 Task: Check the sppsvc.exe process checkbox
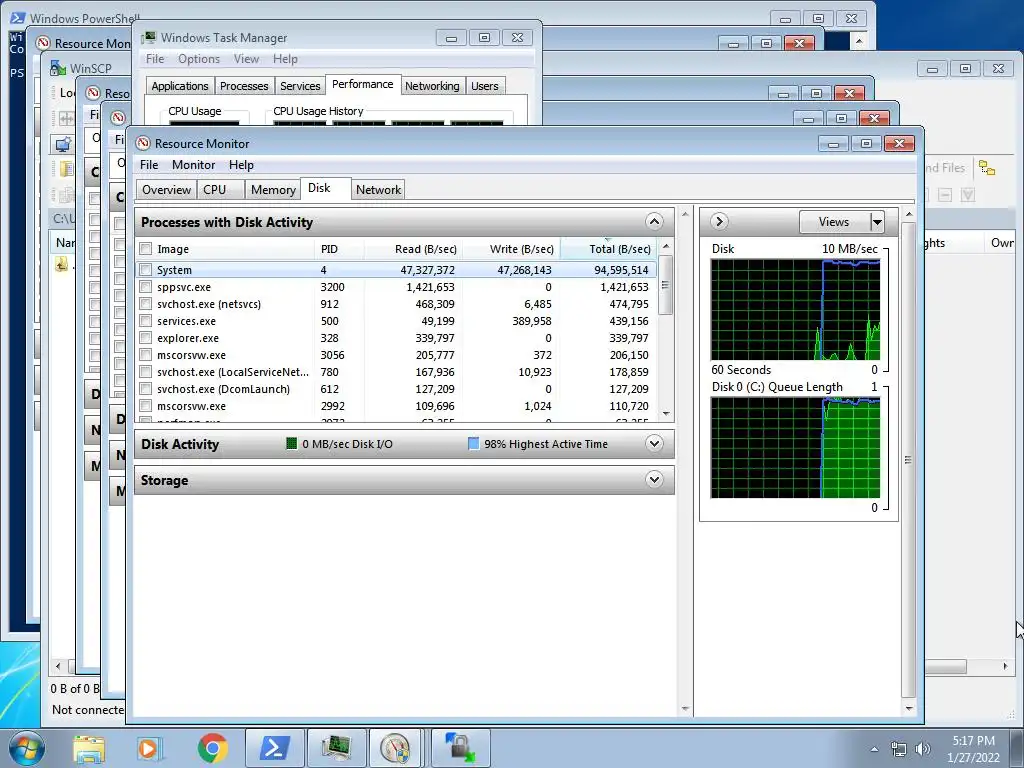click(x=146, y=287)
